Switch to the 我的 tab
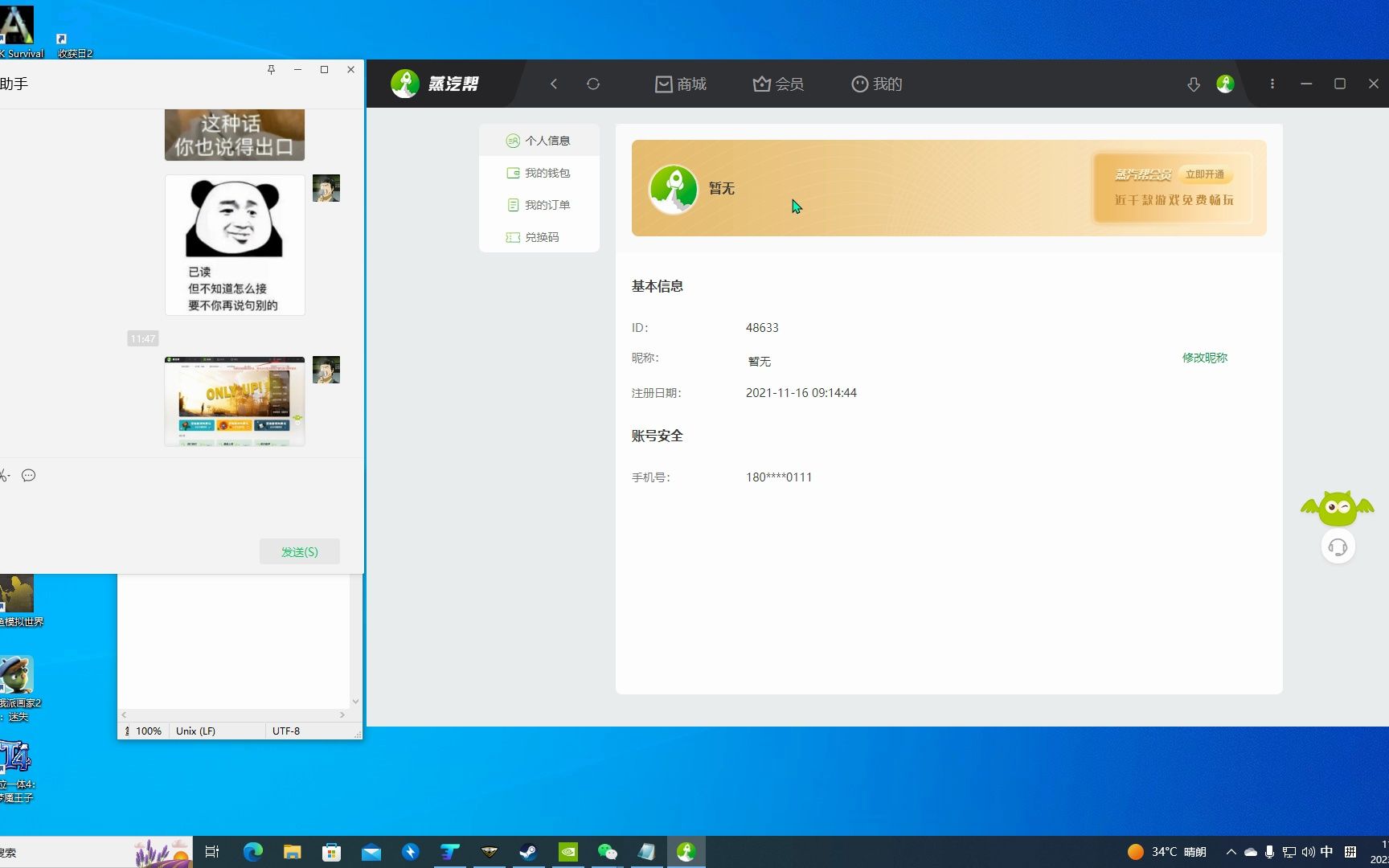 (877, 84)
